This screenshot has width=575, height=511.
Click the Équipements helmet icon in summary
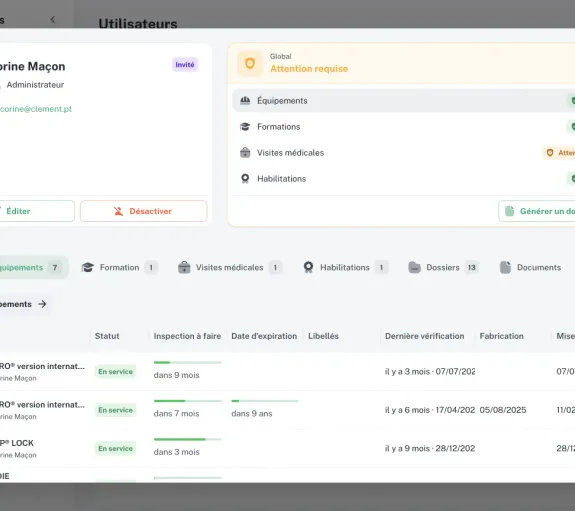pos(245,101)
